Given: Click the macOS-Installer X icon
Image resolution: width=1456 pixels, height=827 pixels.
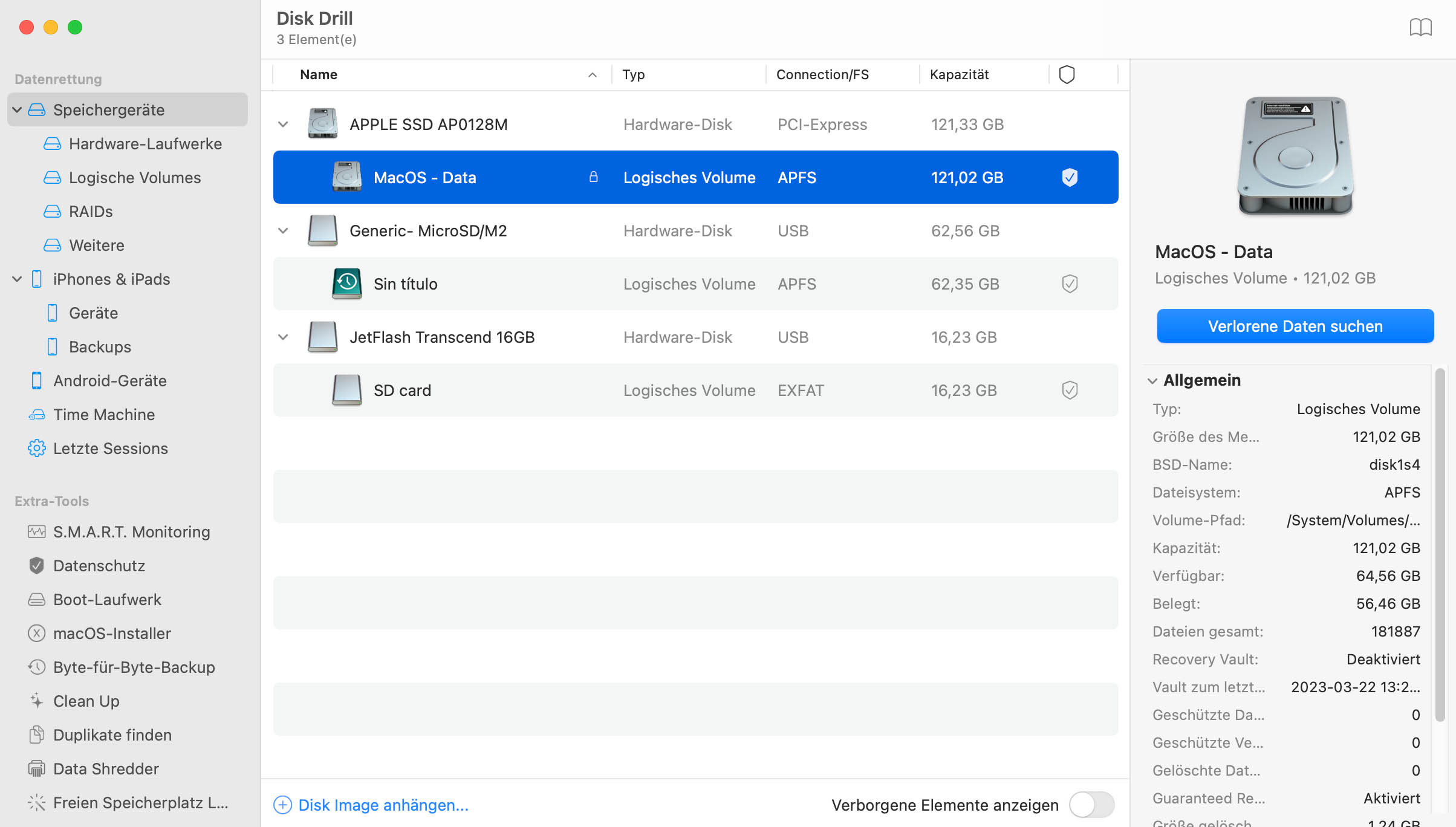Looking at the screenshot, I should point(37,634).
